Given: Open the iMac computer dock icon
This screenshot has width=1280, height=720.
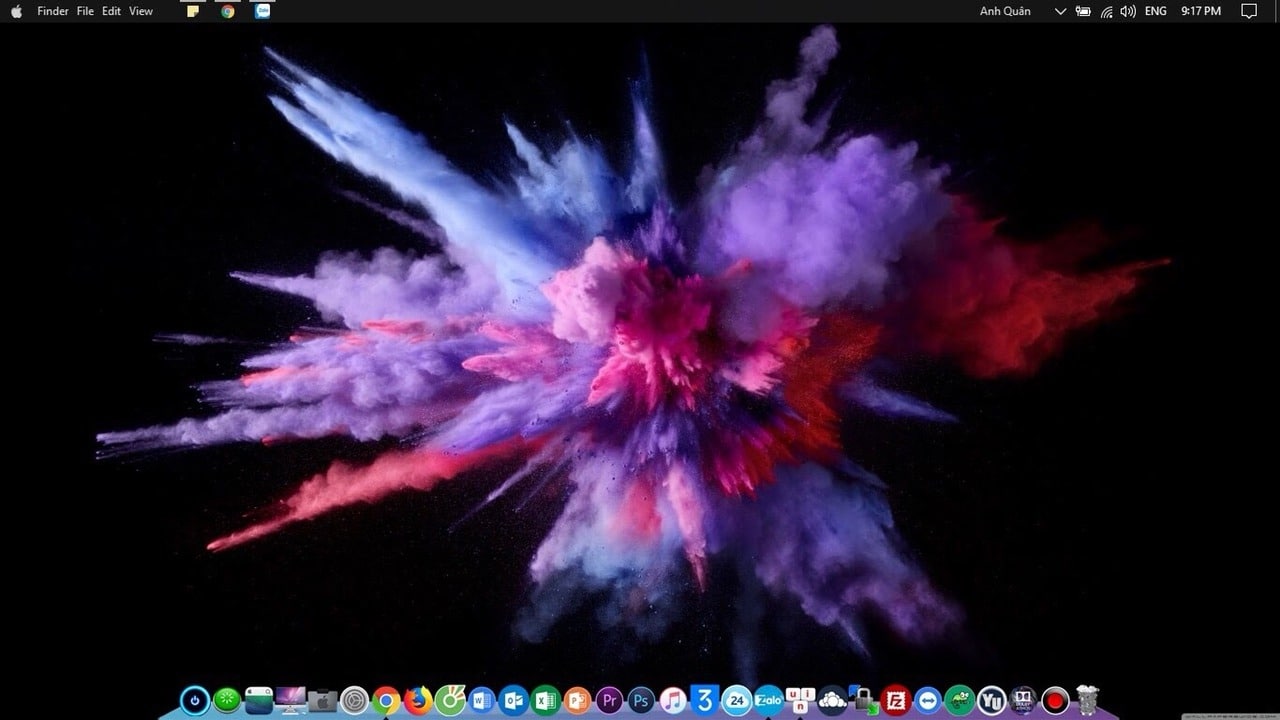Looking at the screenshot, I should [291, 701].
